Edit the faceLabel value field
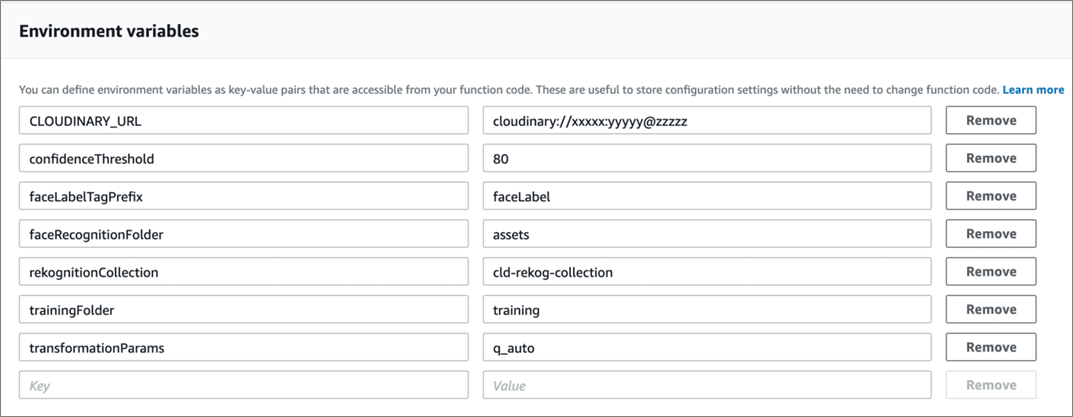The height and width of the screenshot is (417, 1073). coord(707,196)
